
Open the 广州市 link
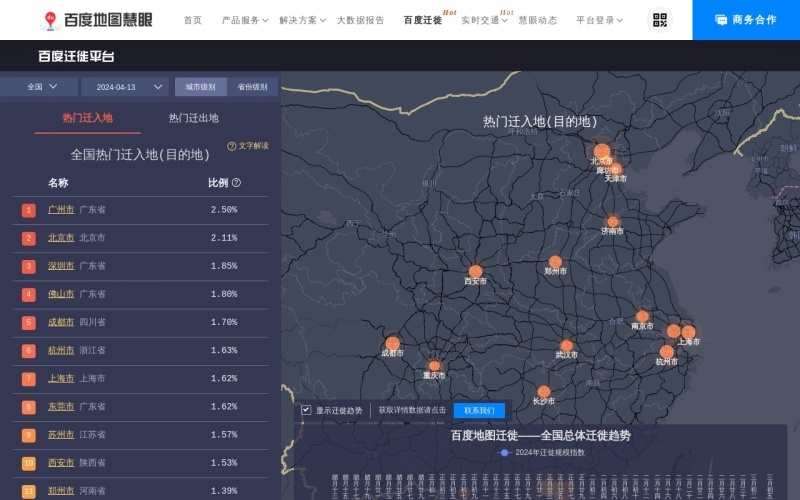61,210
